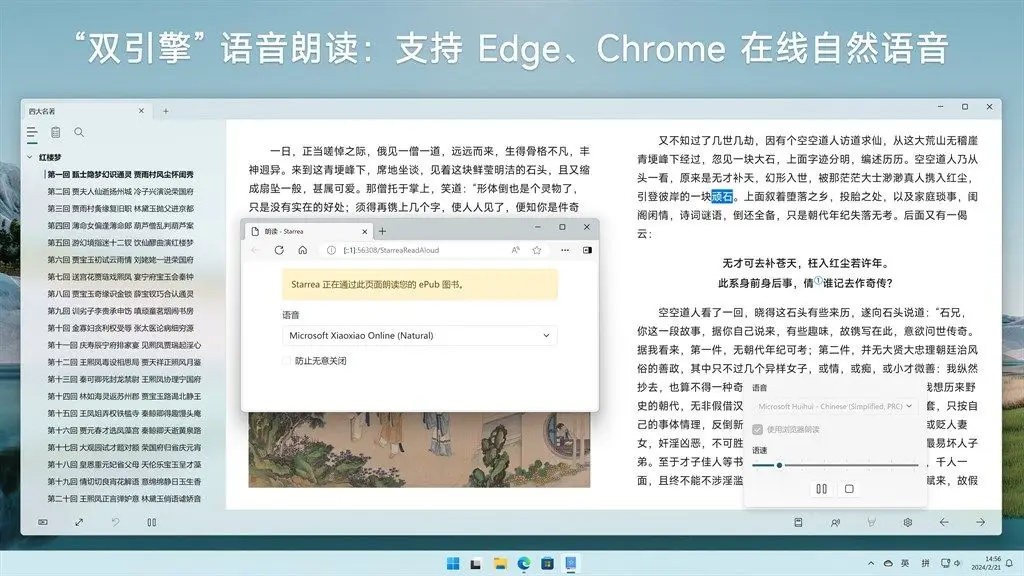
Task: Select the read-aloud person icon bottom right
Action: [836, 522]
